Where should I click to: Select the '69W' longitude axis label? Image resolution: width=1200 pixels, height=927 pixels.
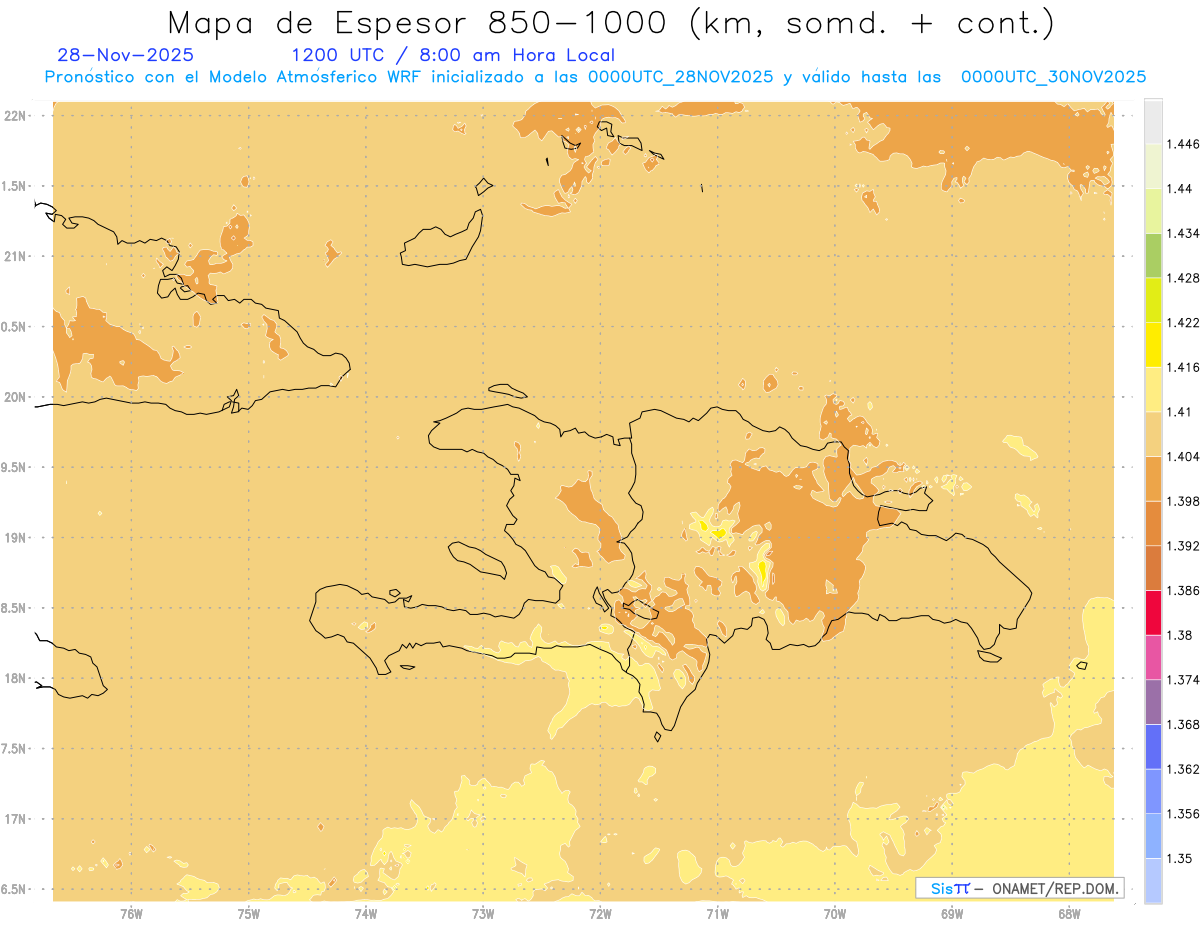tap(952, 913)
